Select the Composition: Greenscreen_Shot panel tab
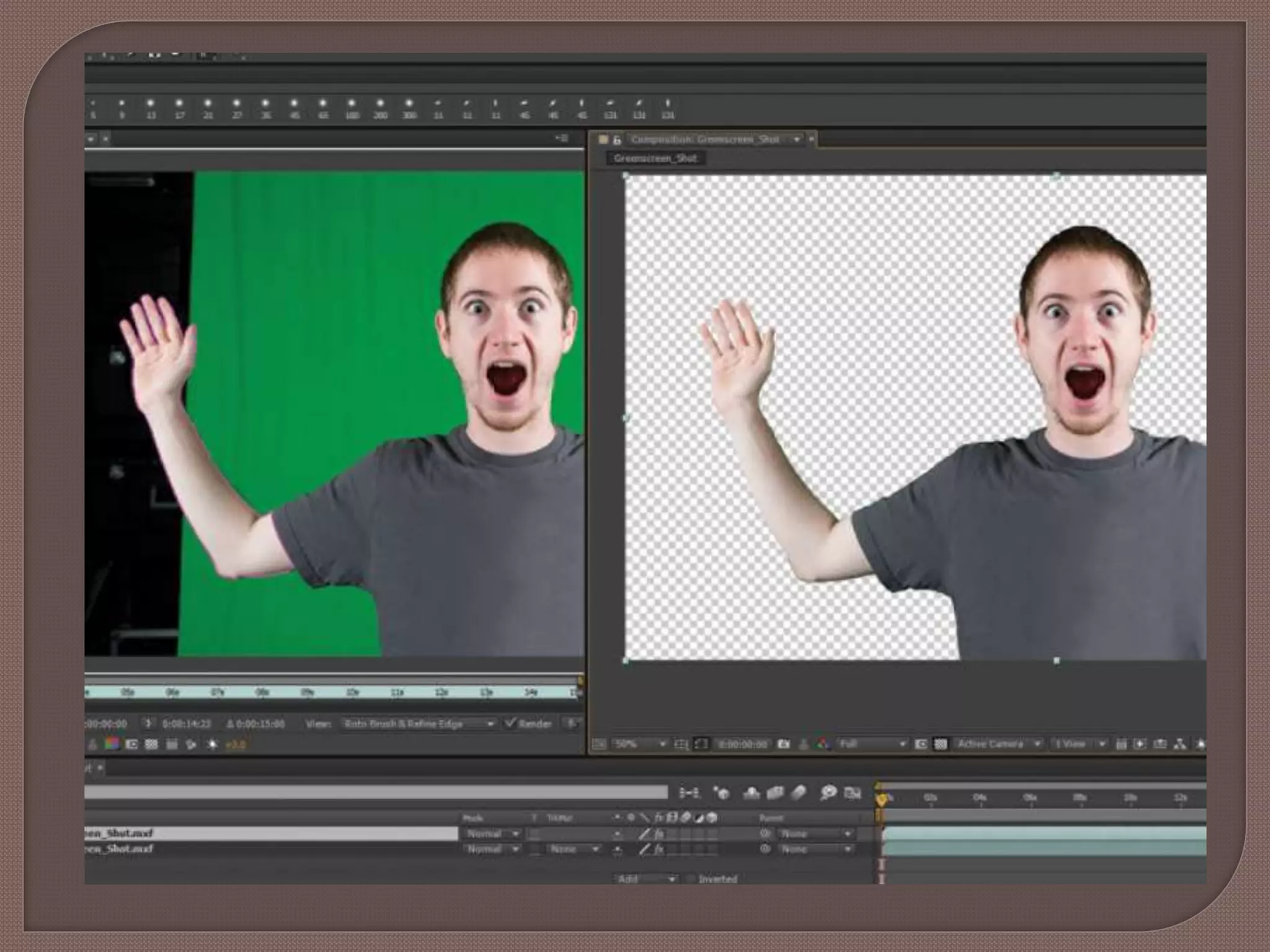The height and width of the screenshot is (952, 1270). pyautogui.click(x=704, y=139)
